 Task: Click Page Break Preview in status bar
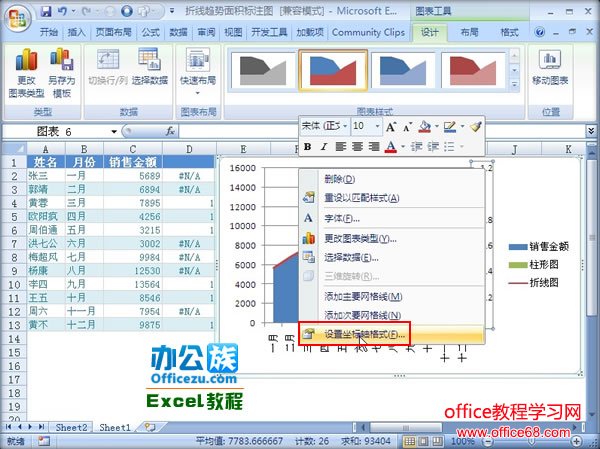[437, 441]
